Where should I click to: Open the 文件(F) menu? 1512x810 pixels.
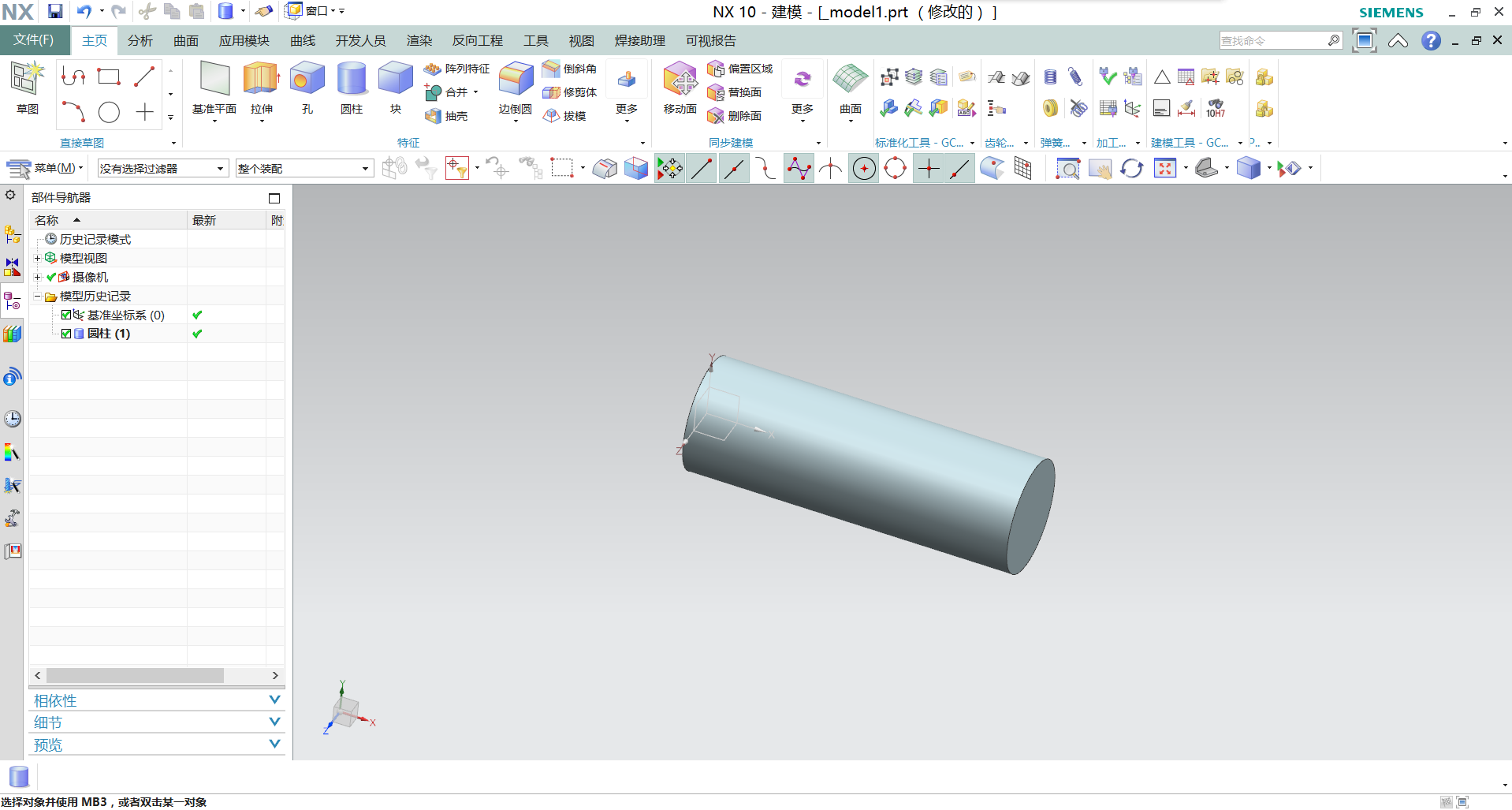pyautogui.click(x=33, y=39)
